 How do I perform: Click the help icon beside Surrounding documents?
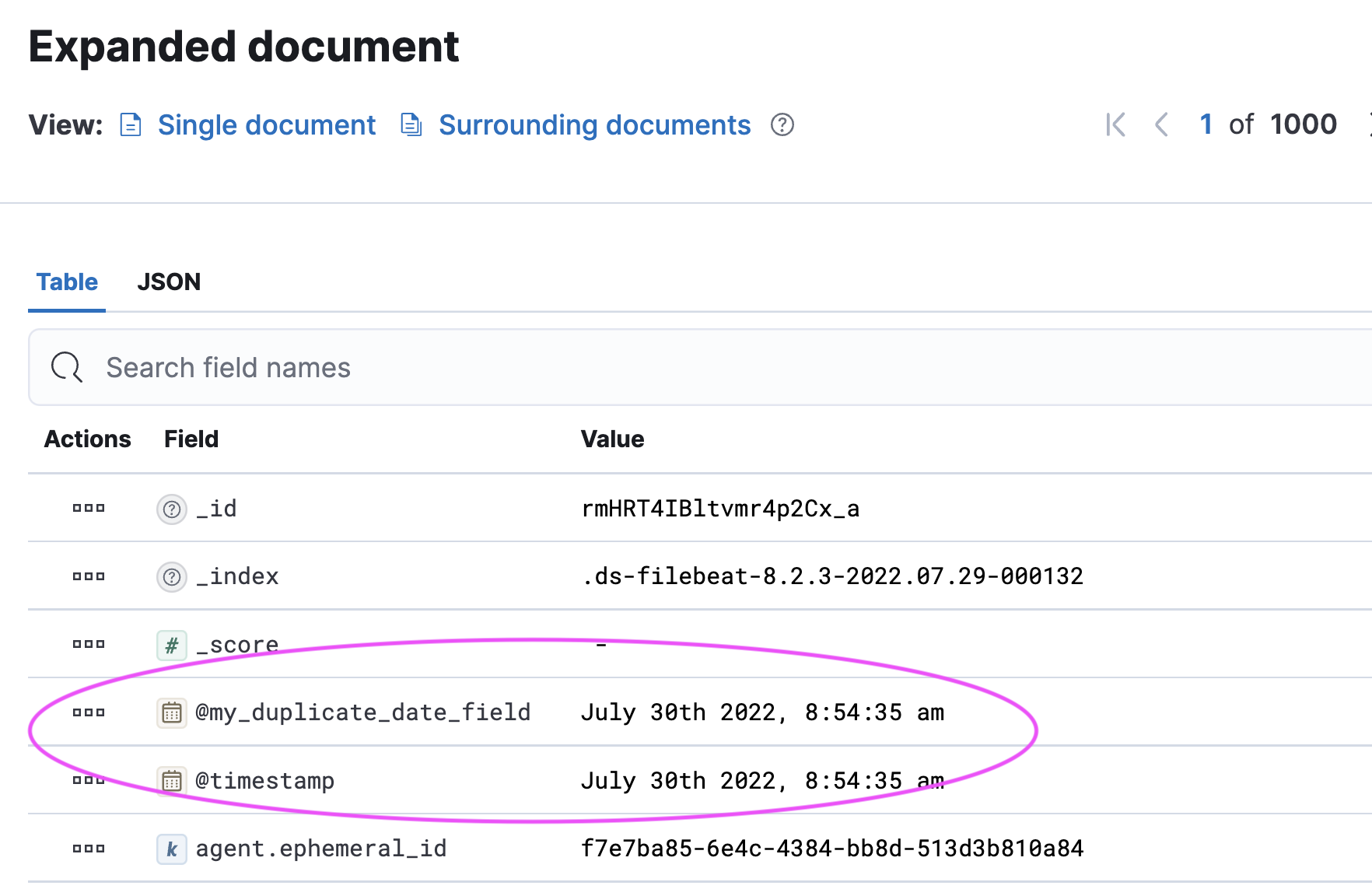coord(782,125)
